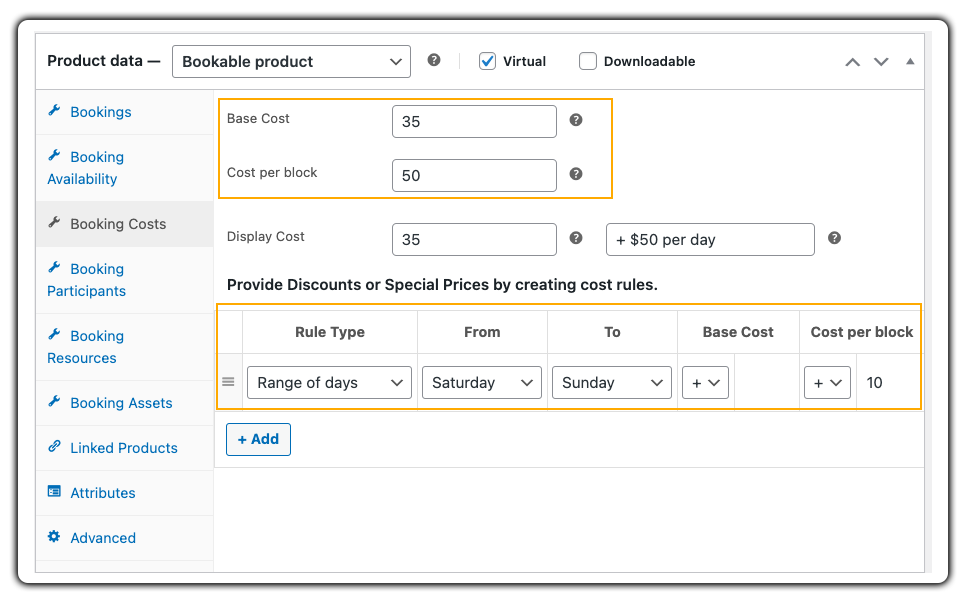Click the Cost per block column header
This screenshot has height=600, width=966.
(861, 332)
